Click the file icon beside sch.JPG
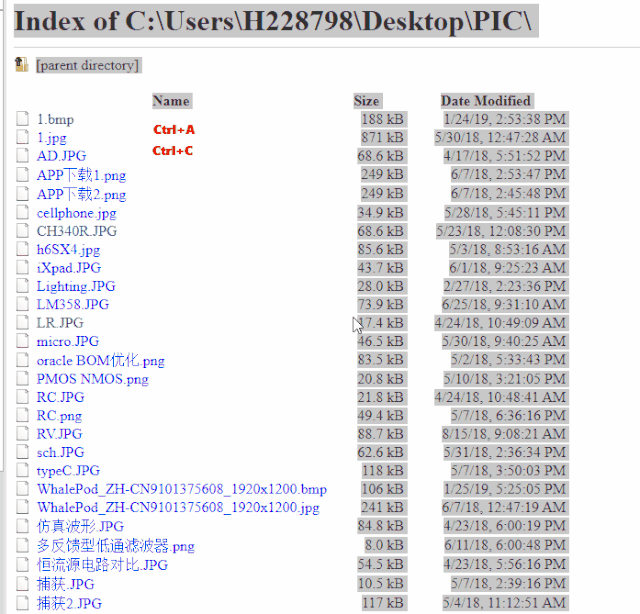 tap(22, 452)
